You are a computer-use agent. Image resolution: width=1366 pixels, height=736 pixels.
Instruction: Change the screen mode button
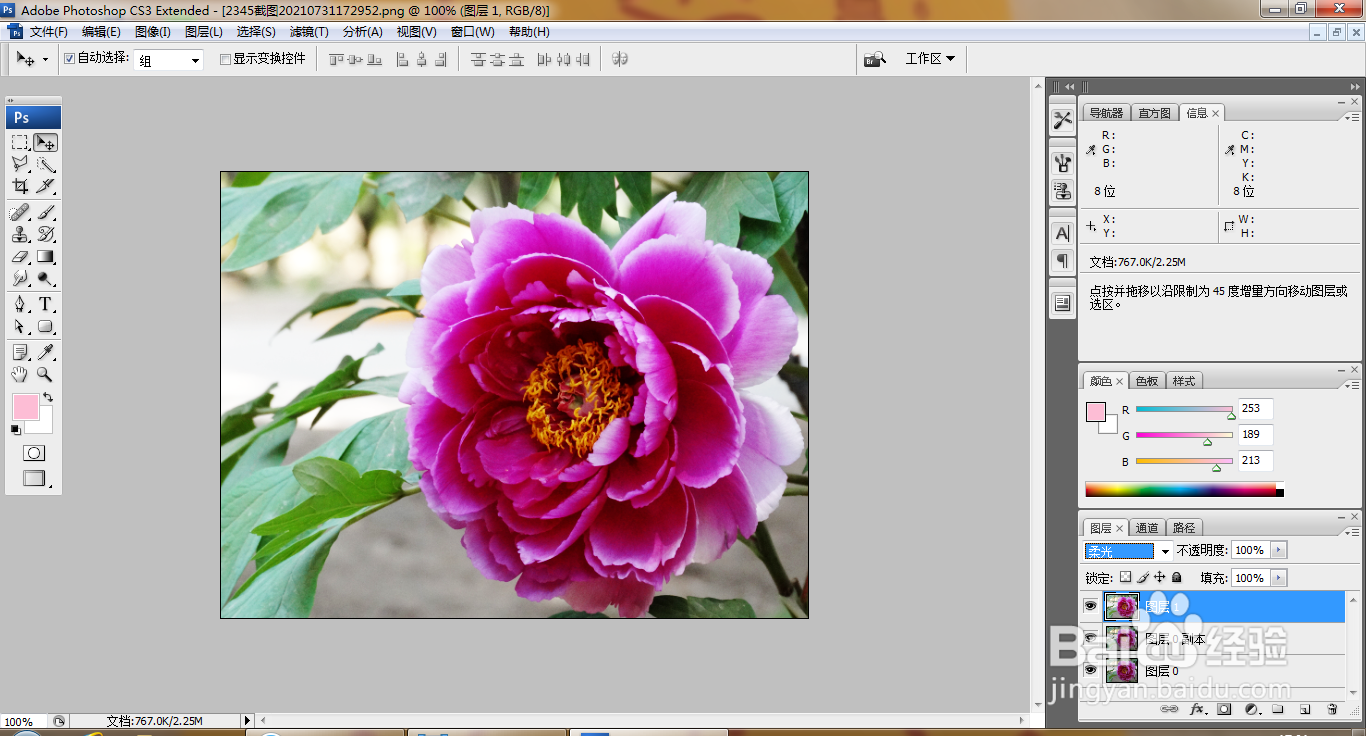pyautogui.click(x=34, y=479)
